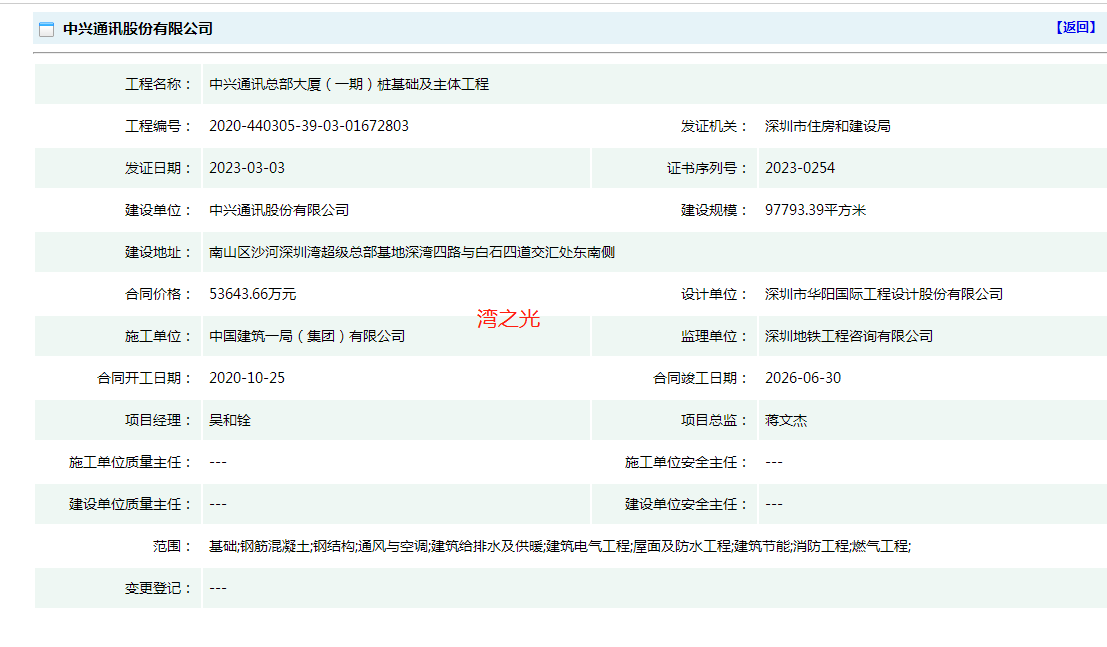The width and height of the screenshot is (1107, 647).
Task: Select the project name 中兴通讯总部大厦 text
Action: (348, 84)
